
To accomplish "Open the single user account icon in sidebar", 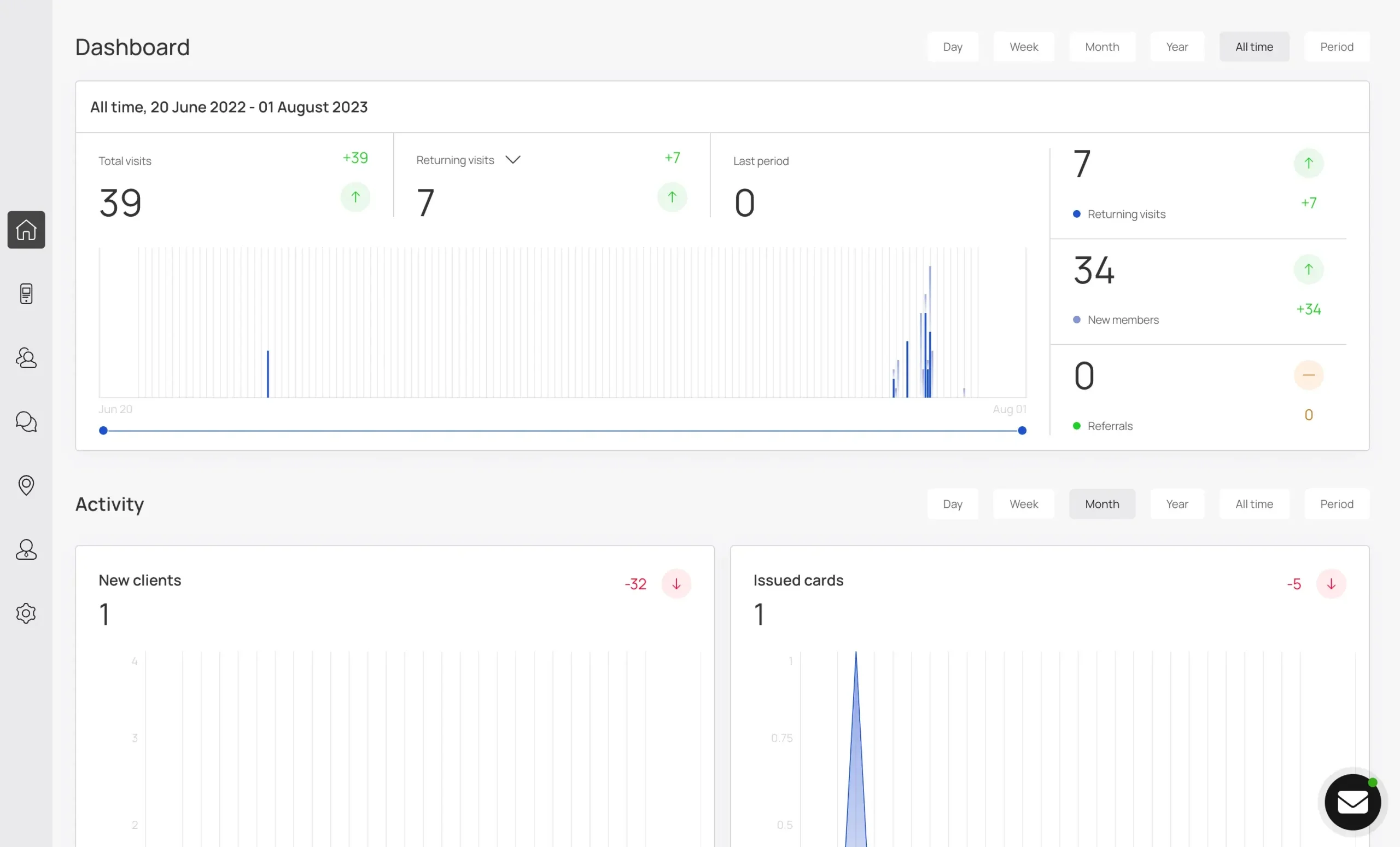I will tap(26, 549).
